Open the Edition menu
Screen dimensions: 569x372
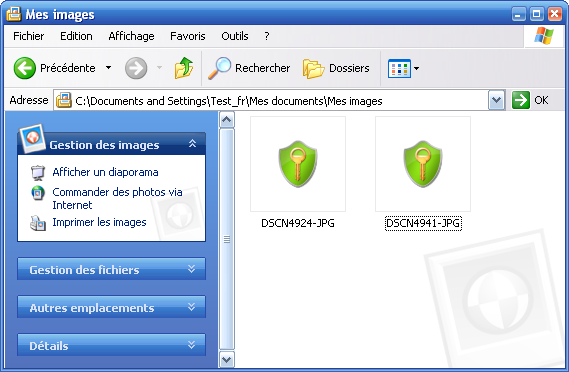76,36
